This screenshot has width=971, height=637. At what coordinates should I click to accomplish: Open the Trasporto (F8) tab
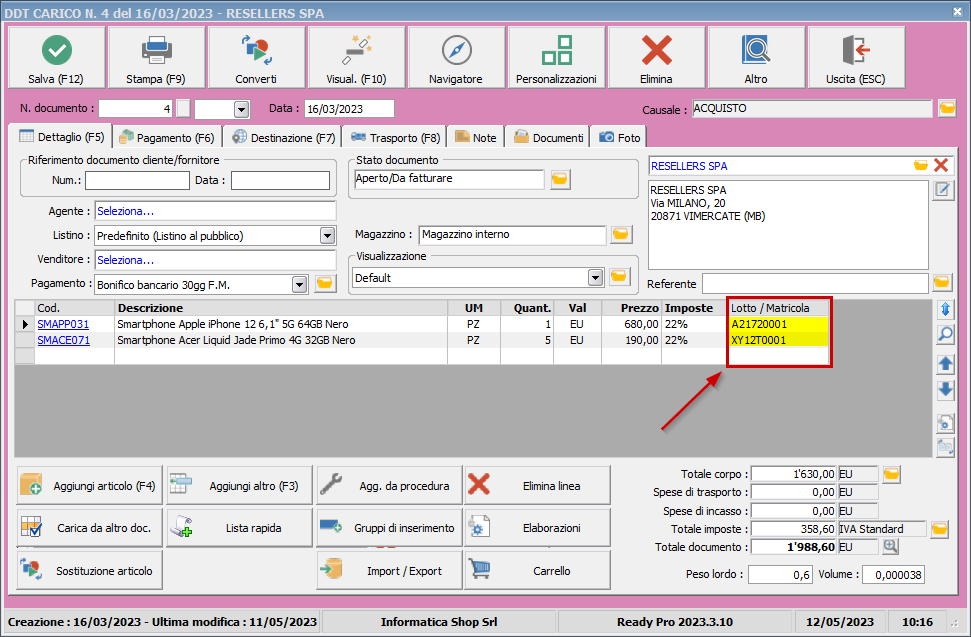pyautogui.click(x=394, y=137)
